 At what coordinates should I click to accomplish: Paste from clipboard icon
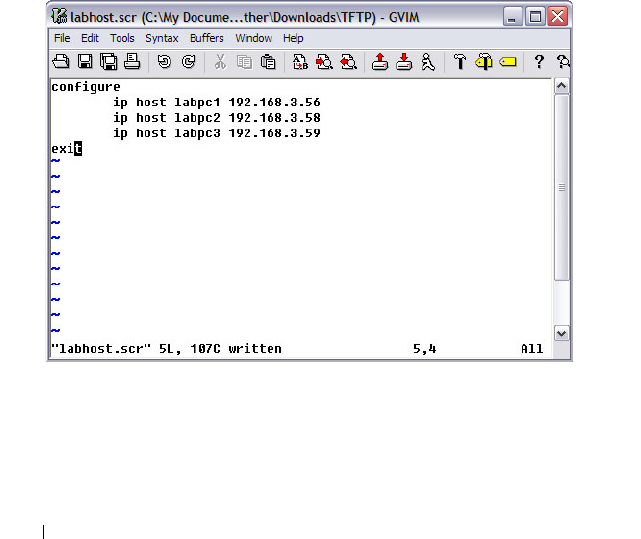[268, 62]
